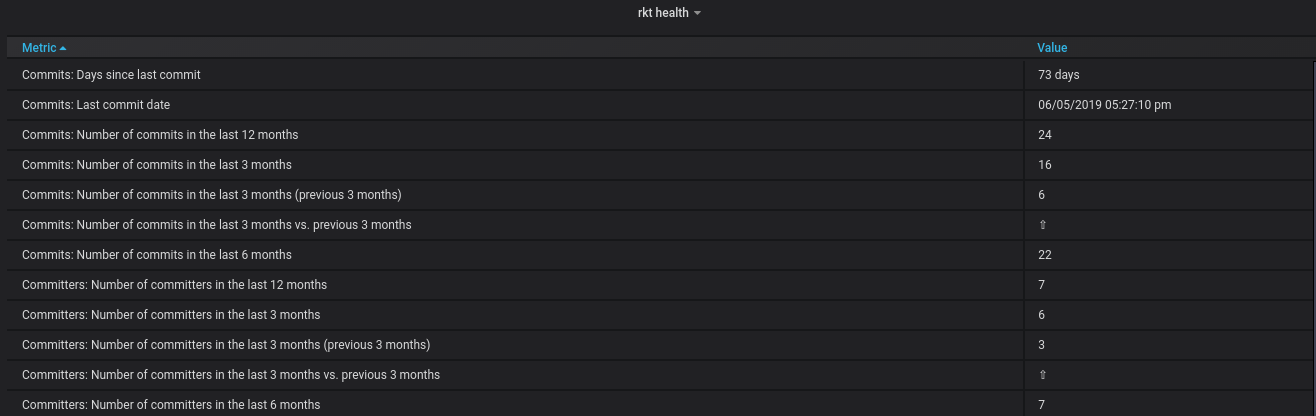Image resolution: width=1316 pixels, height=416 pixels.
Task: Click the ascending sort arrow beside Metric
Action: (x=63, y=48)
